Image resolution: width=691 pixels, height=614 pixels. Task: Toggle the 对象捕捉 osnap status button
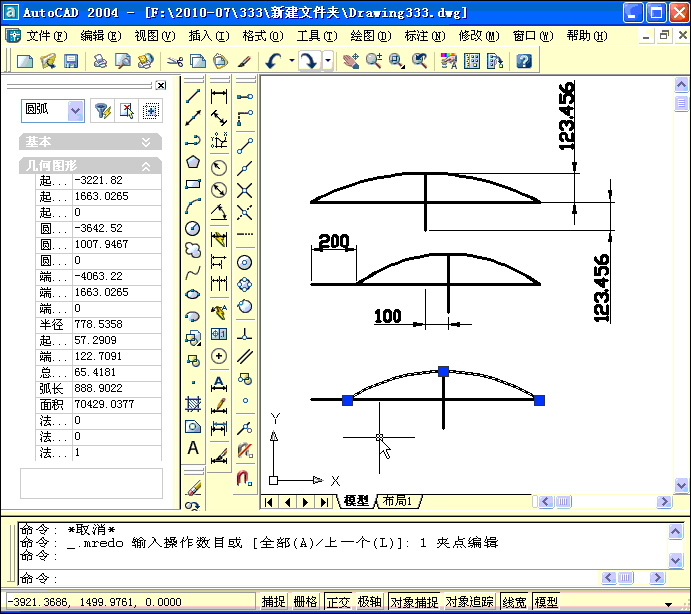(x=414, y=602)
